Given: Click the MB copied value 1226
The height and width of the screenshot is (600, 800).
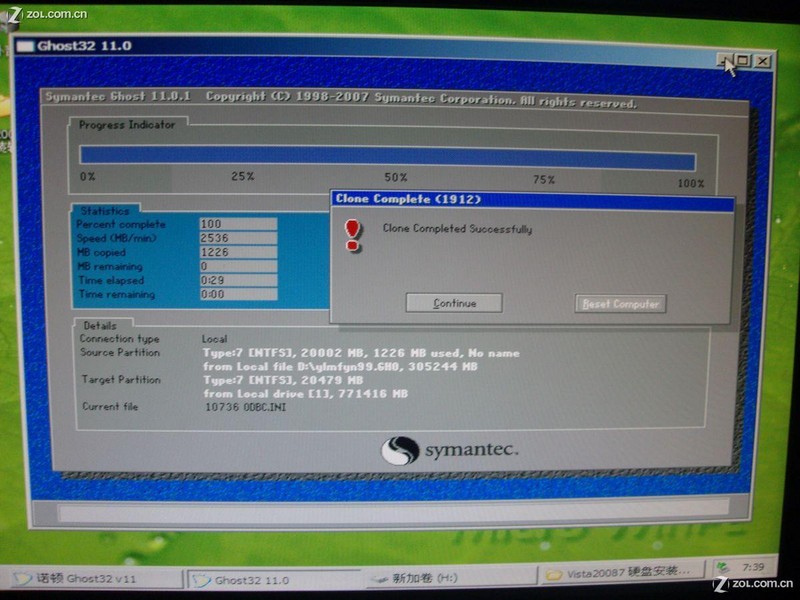Looking at the screenshot, I should [238, 252].
